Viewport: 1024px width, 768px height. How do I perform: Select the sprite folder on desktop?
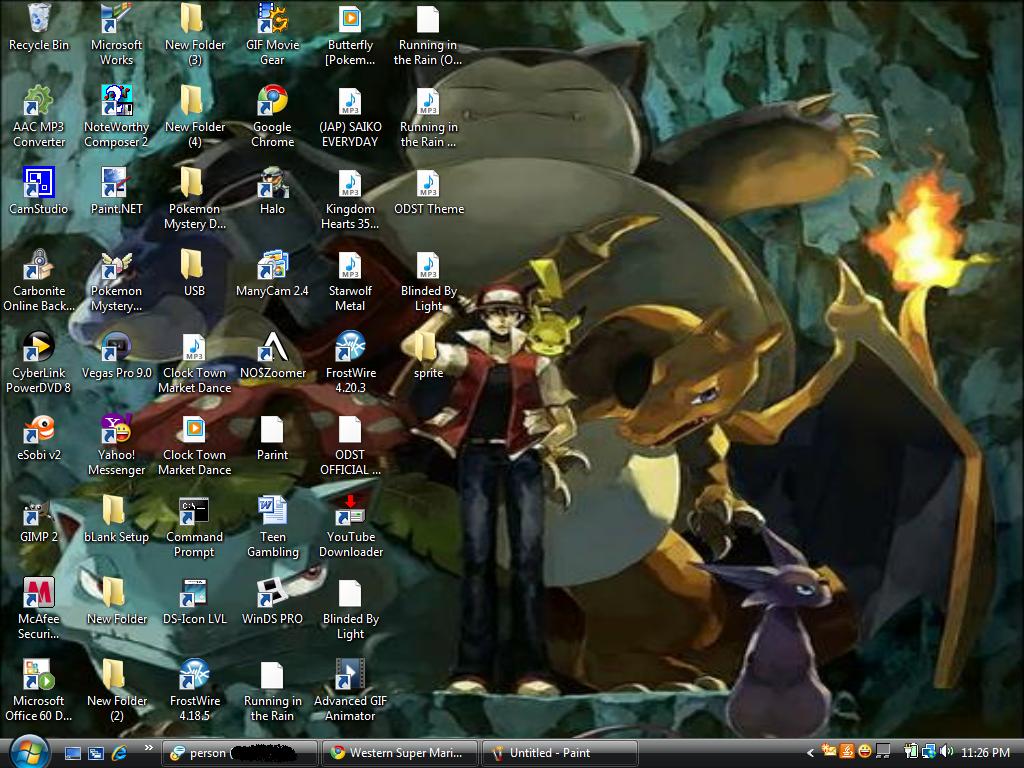[428, 349]
